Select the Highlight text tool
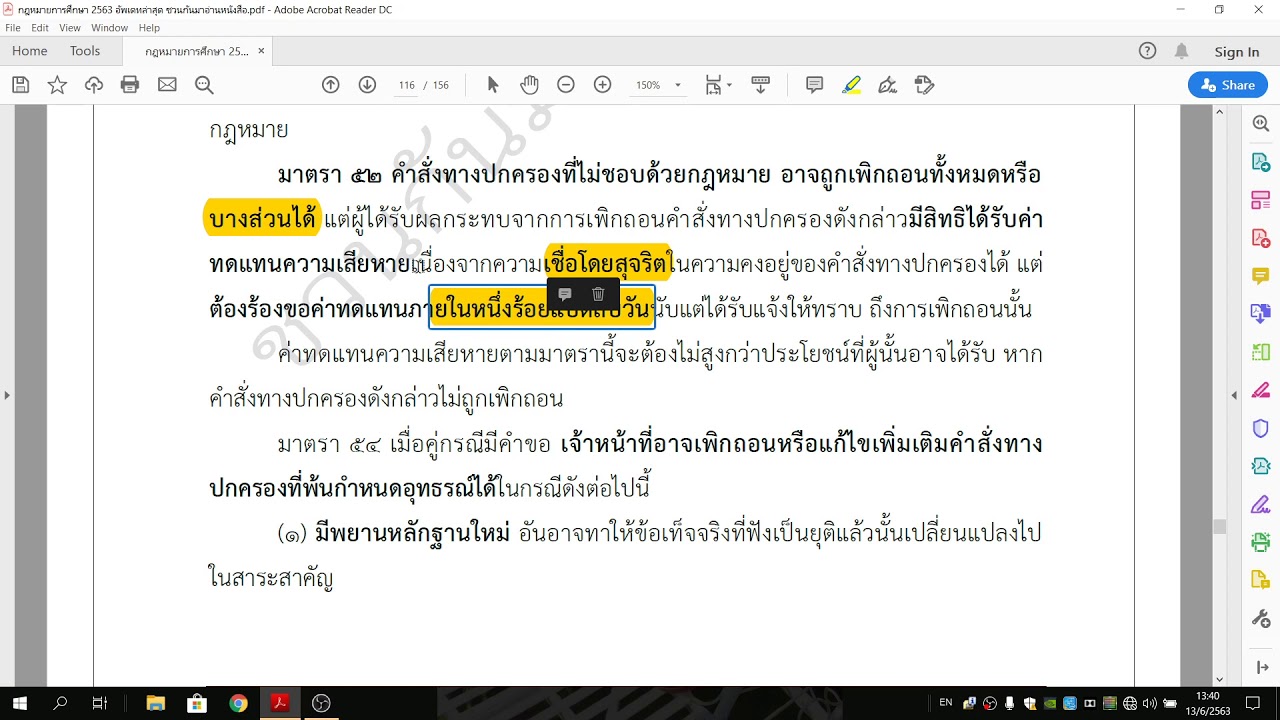 pos(851,85)
